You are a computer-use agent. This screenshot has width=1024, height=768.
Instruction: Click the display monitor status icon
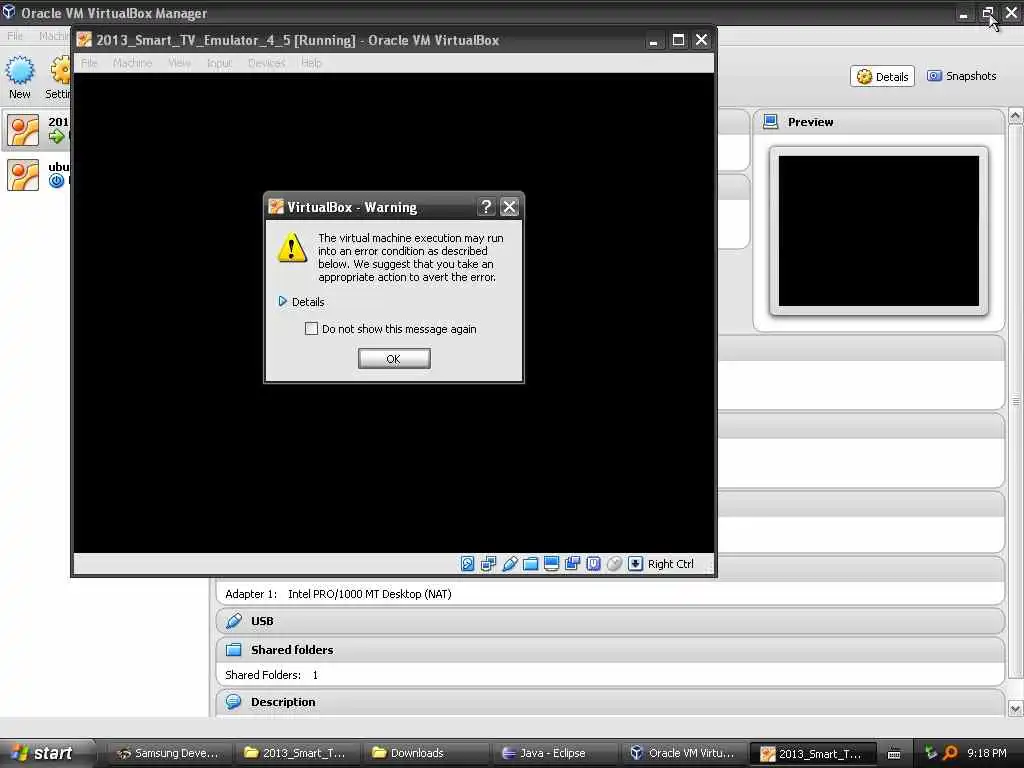(551, 564)
